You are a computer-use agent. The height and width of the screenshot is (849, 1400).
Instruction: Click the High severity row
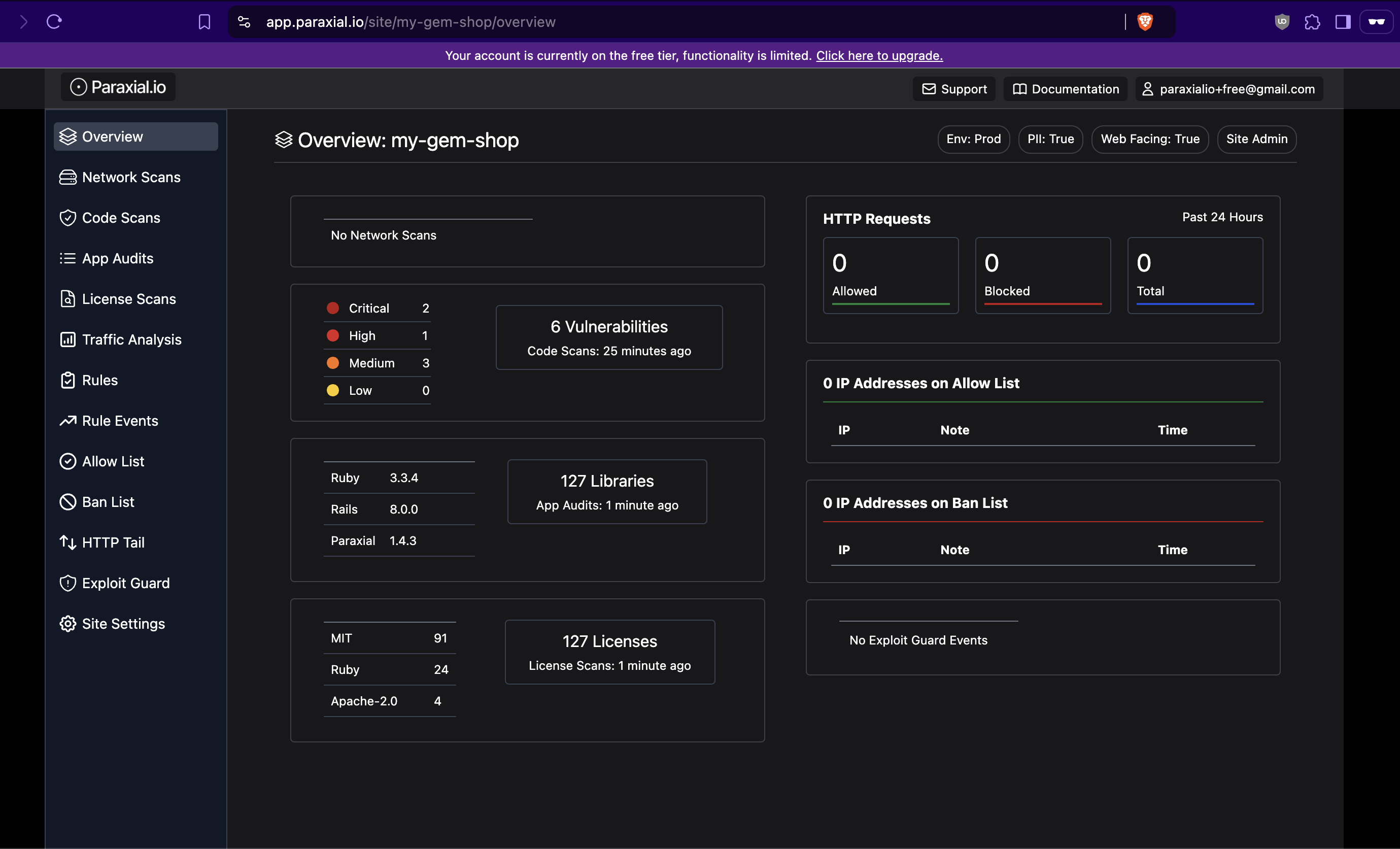pos(377,336)
